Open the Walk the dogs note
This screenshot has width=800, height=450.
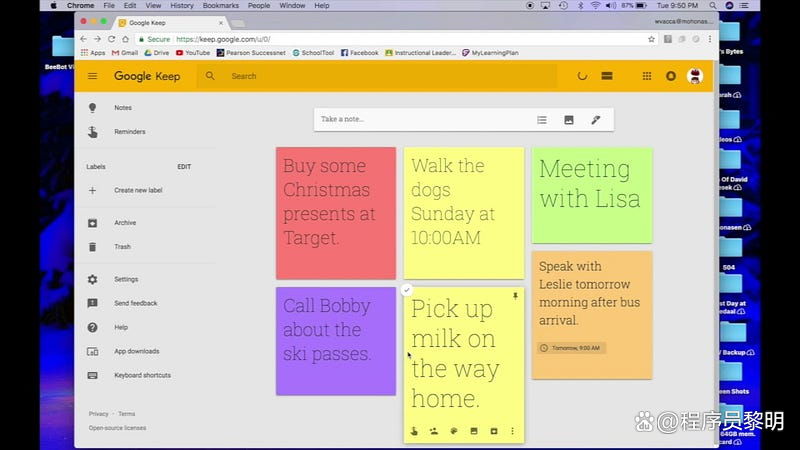[464, 213]
